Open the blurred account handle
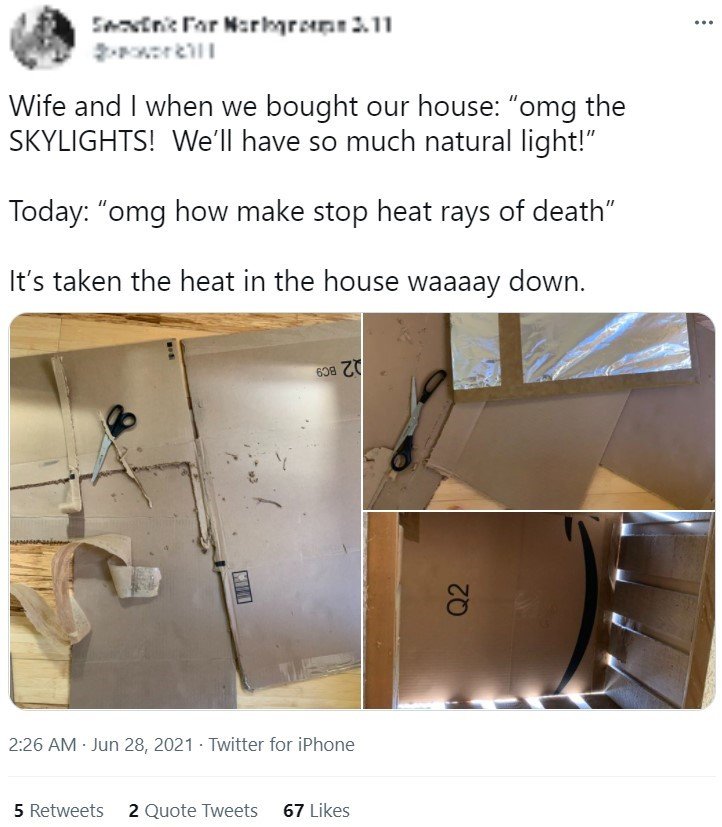The width and height of the screenshot is (722, 827). 153,51
